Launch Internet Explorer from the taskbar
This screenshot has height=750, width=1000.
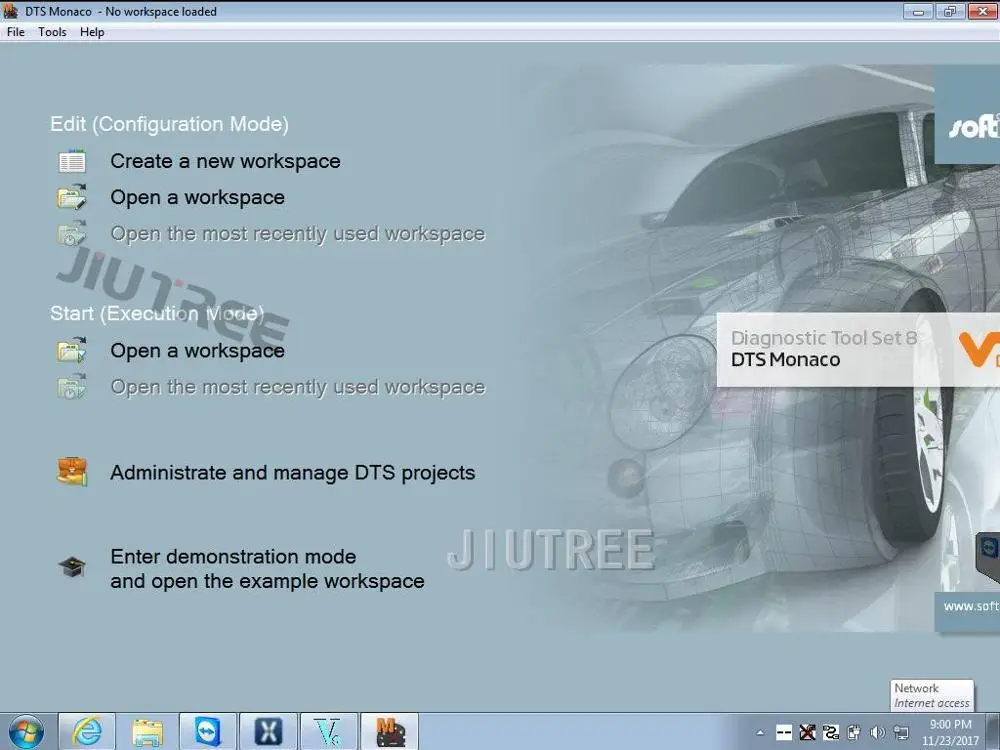(87, 732)
